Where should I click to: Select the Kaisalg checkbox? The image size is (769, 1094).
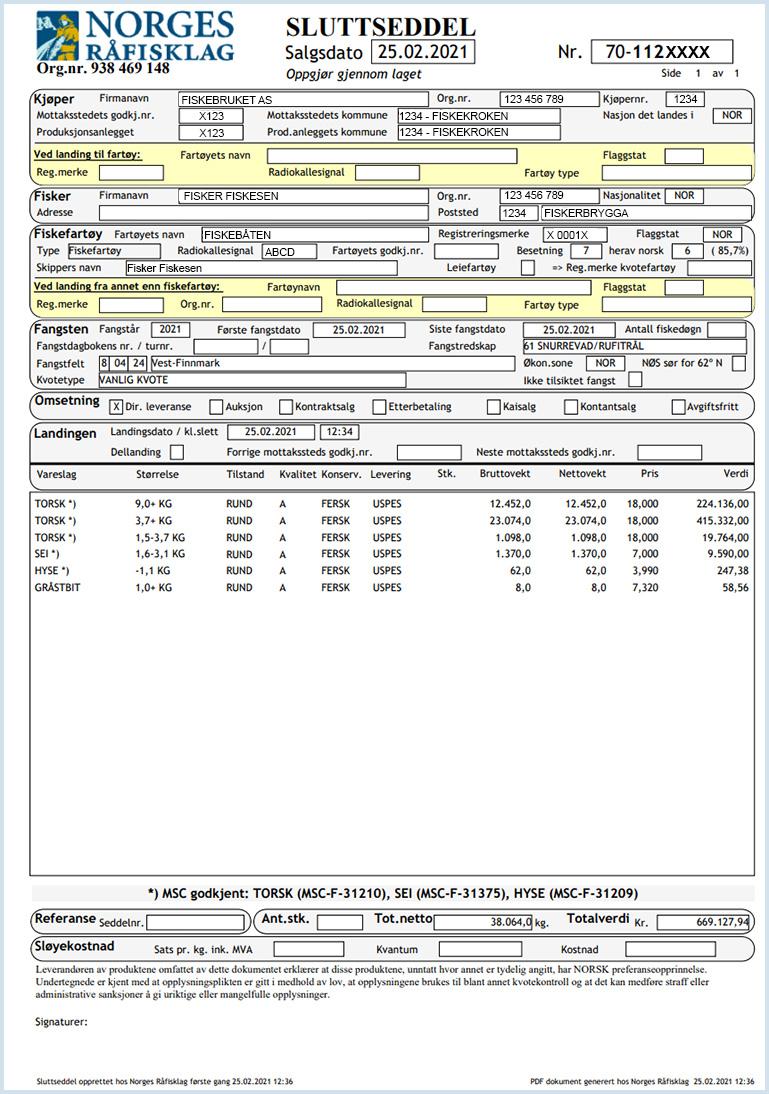494,407
